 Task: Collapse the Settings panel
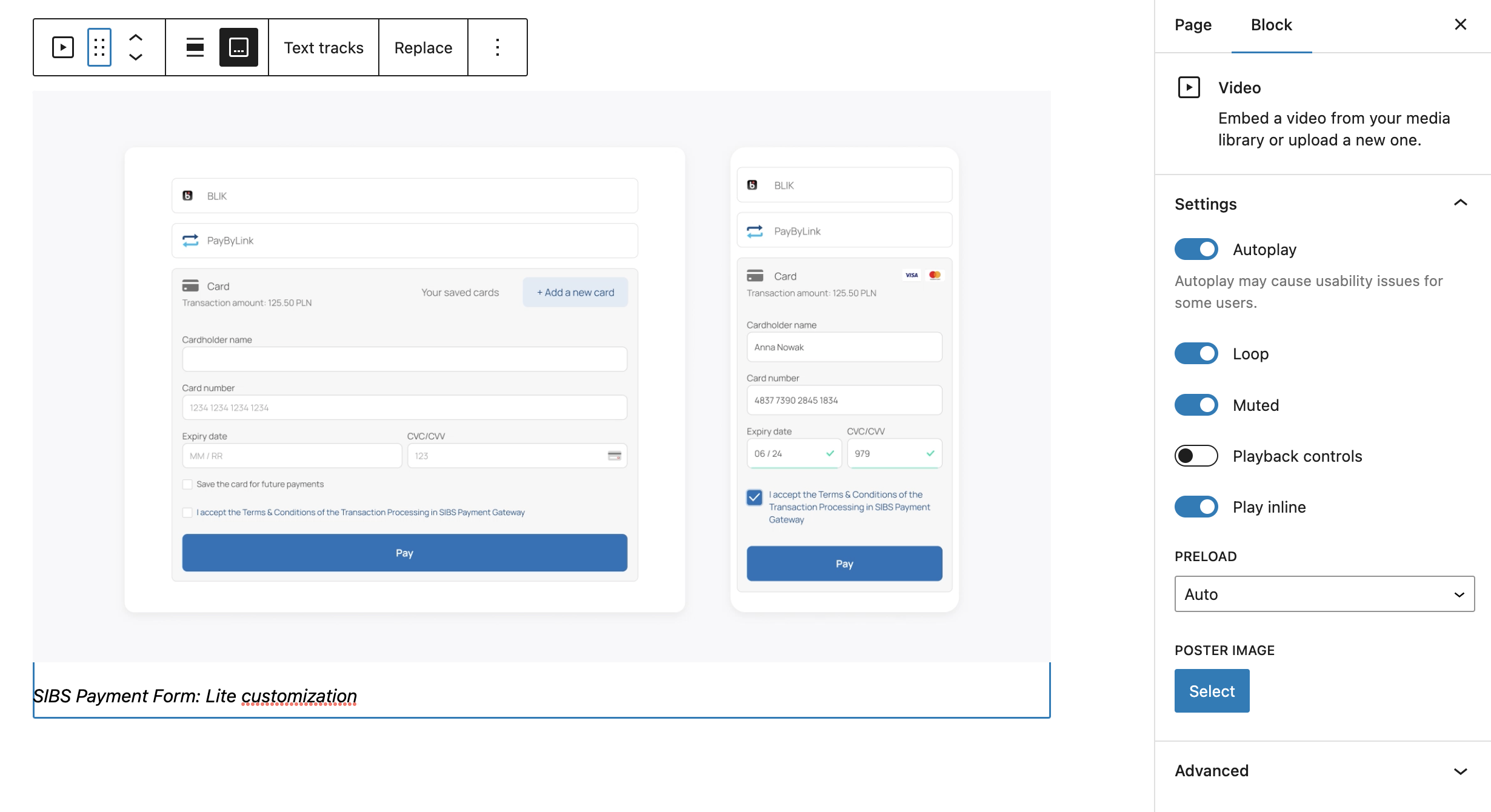(x=1324, y=204)
